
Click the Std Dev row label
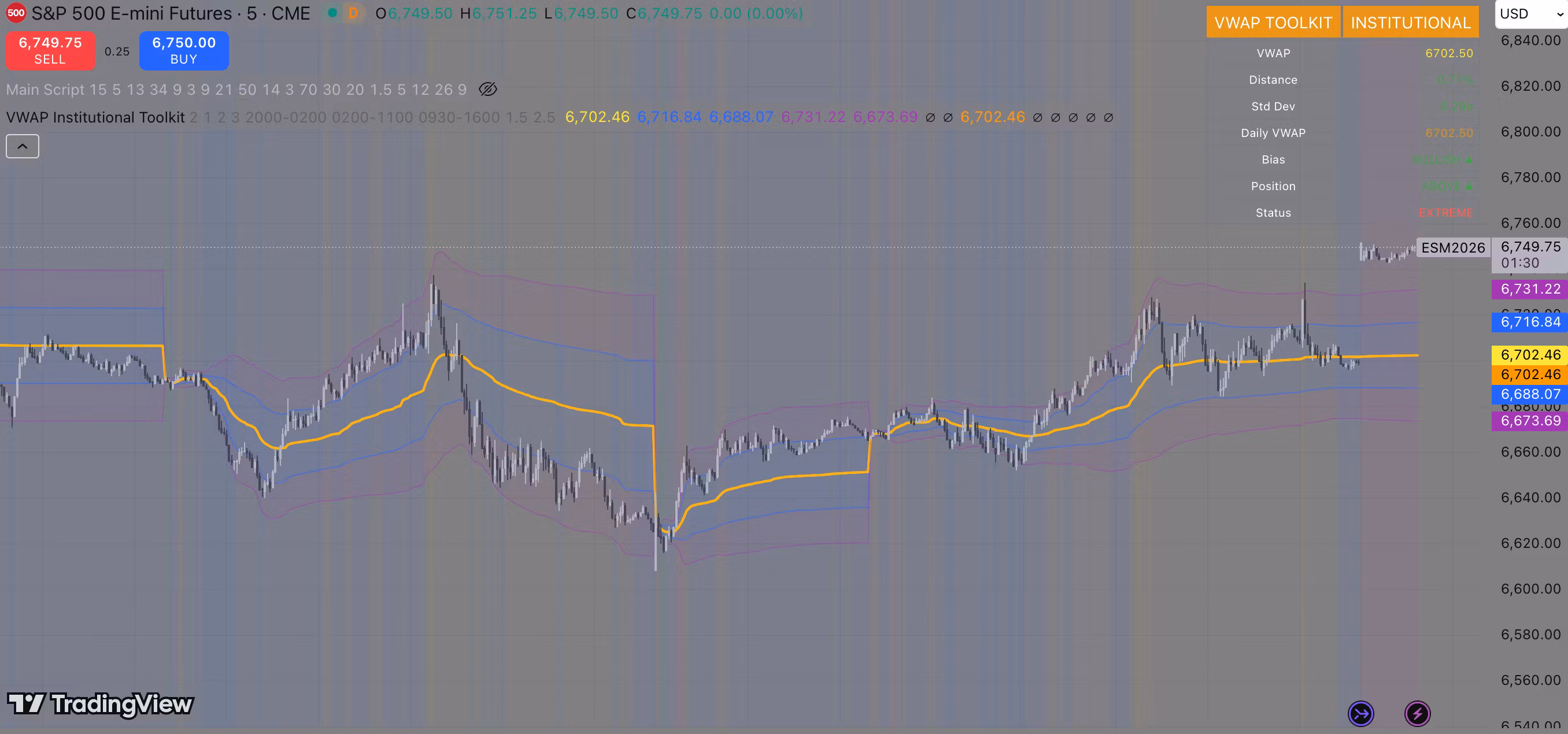(x=1273, y=106)
